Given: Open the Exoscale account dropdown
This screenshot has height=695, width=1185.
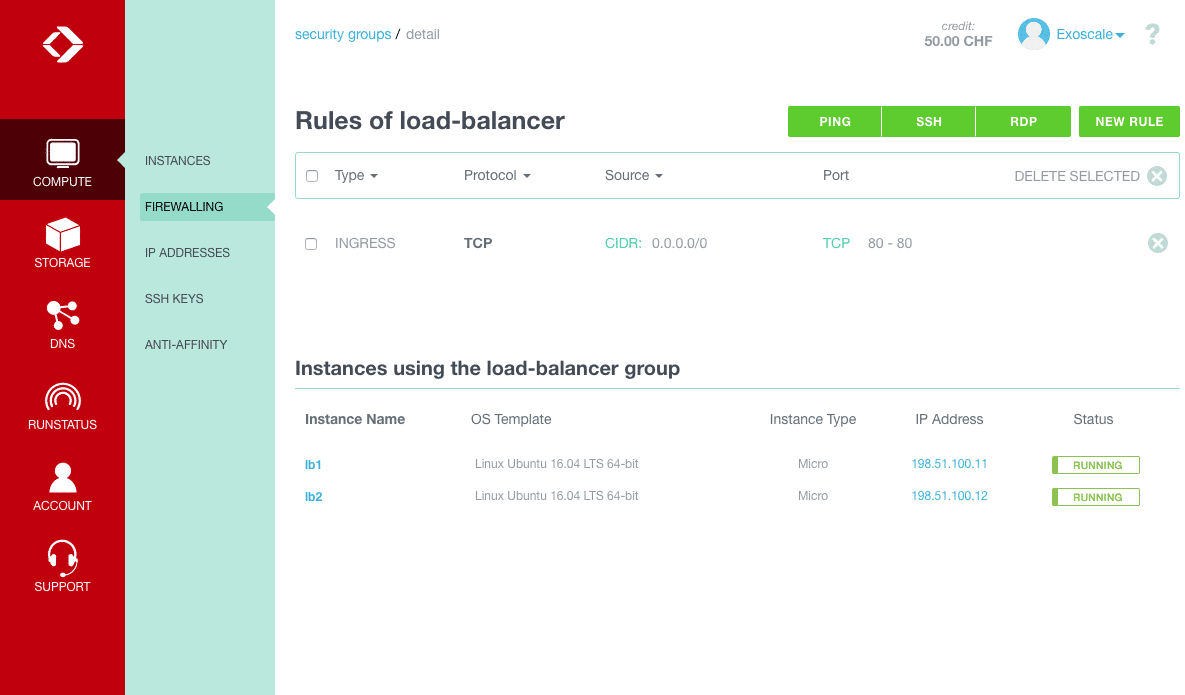Looking at the screenshot, I should pyautogui.click(x=1088, y=33).
